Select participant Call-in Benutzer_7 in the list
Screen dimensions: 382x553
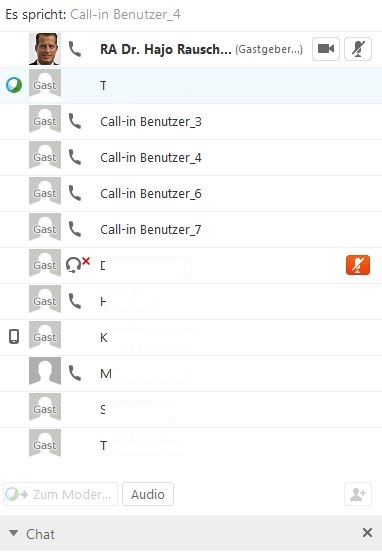[x=191, y=229]
